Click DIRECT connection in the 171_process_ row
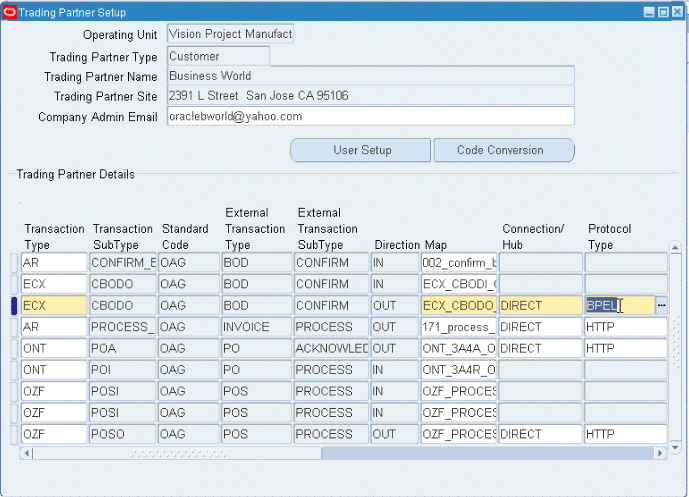The width and height of the screenshot is (689, 497). click(x=540, y=327)
